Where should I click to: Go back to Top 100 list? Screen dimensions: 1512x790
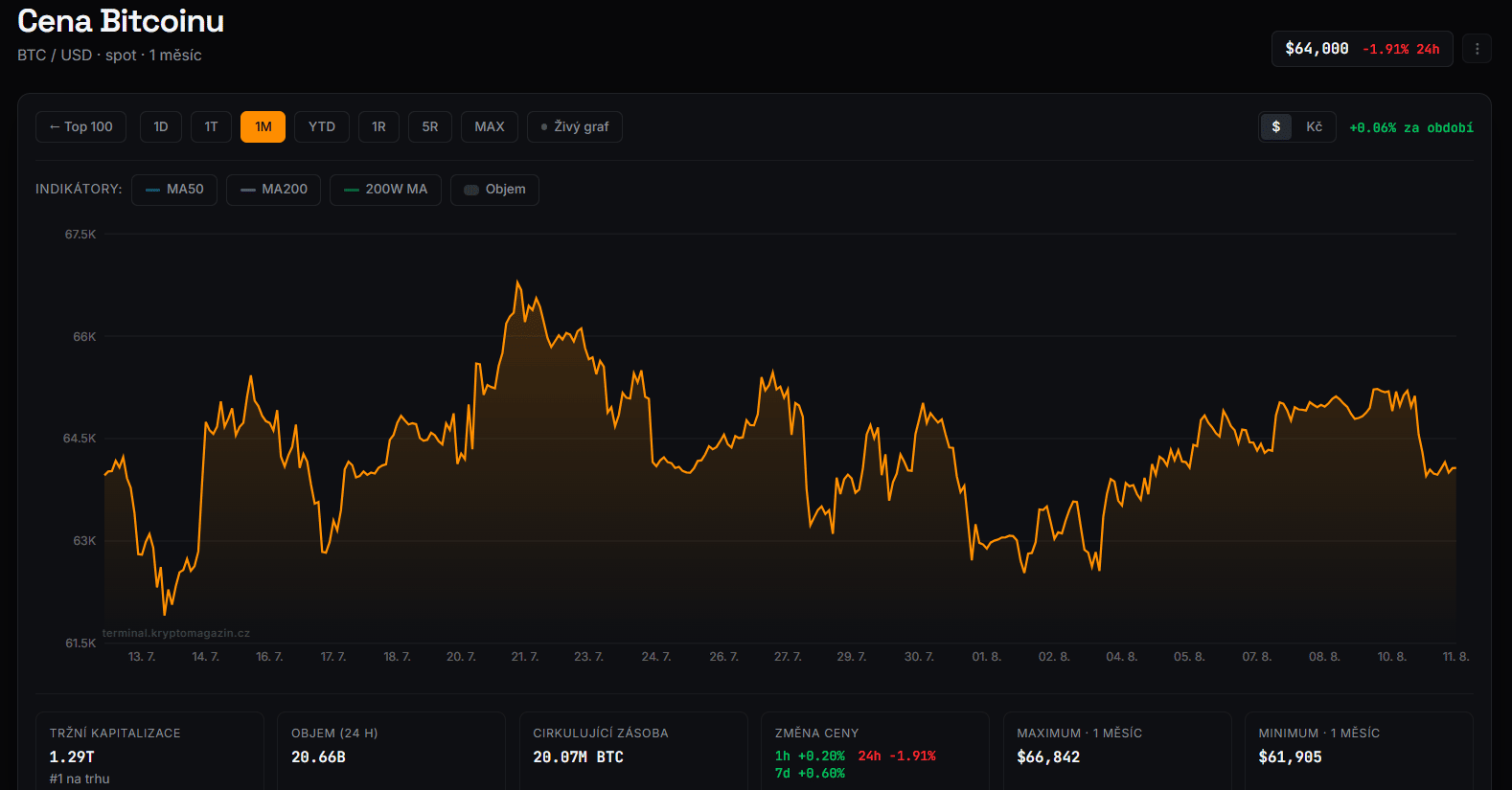coord(80,126)
